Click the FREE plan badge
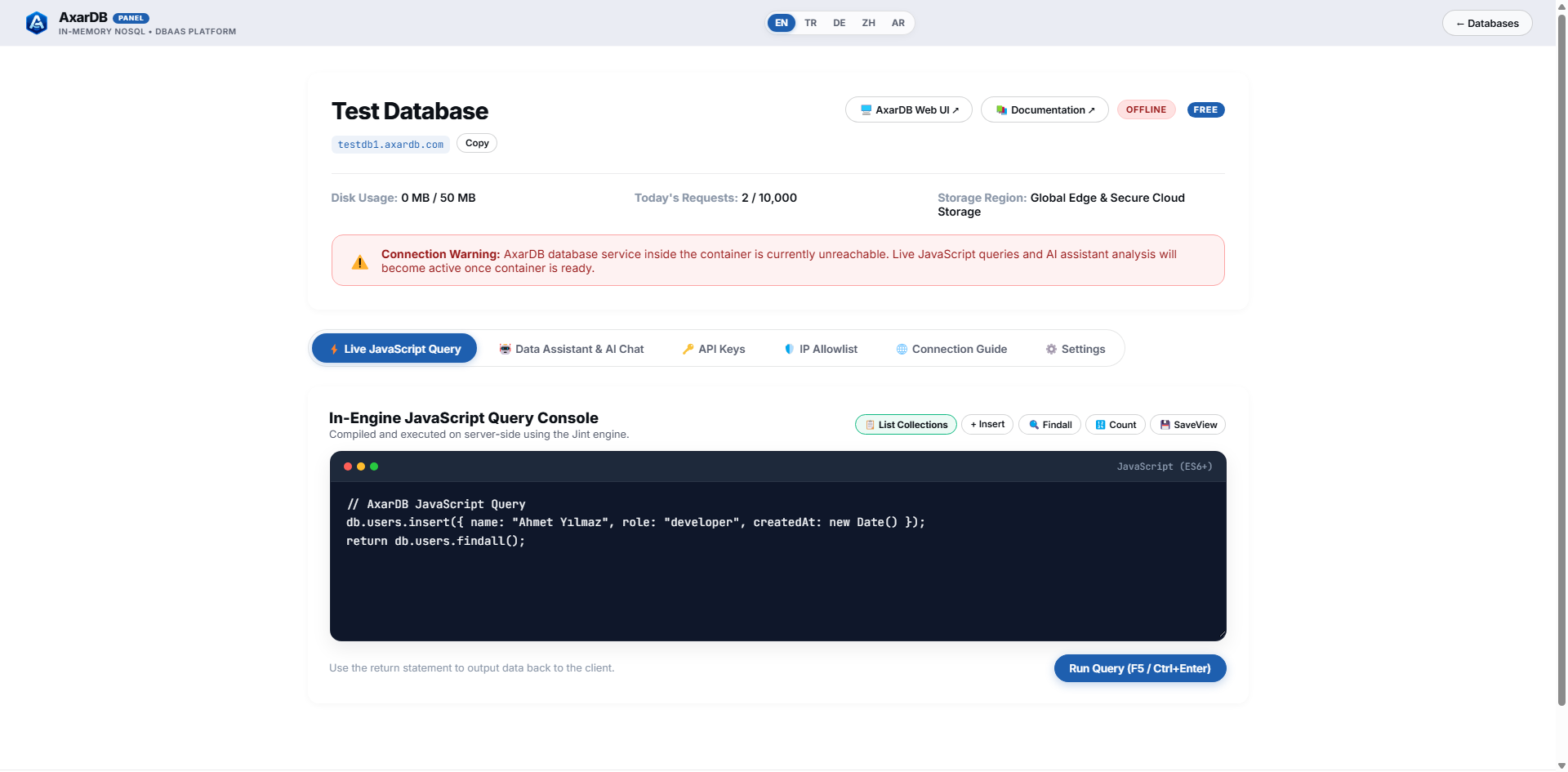Screen dimensions: 1568x772 (x=1205, y=109)
